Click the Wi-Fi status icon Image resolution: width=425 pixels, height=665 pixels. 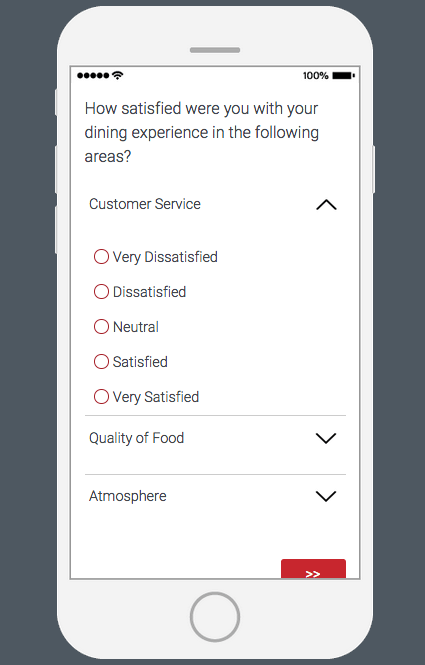117,75
